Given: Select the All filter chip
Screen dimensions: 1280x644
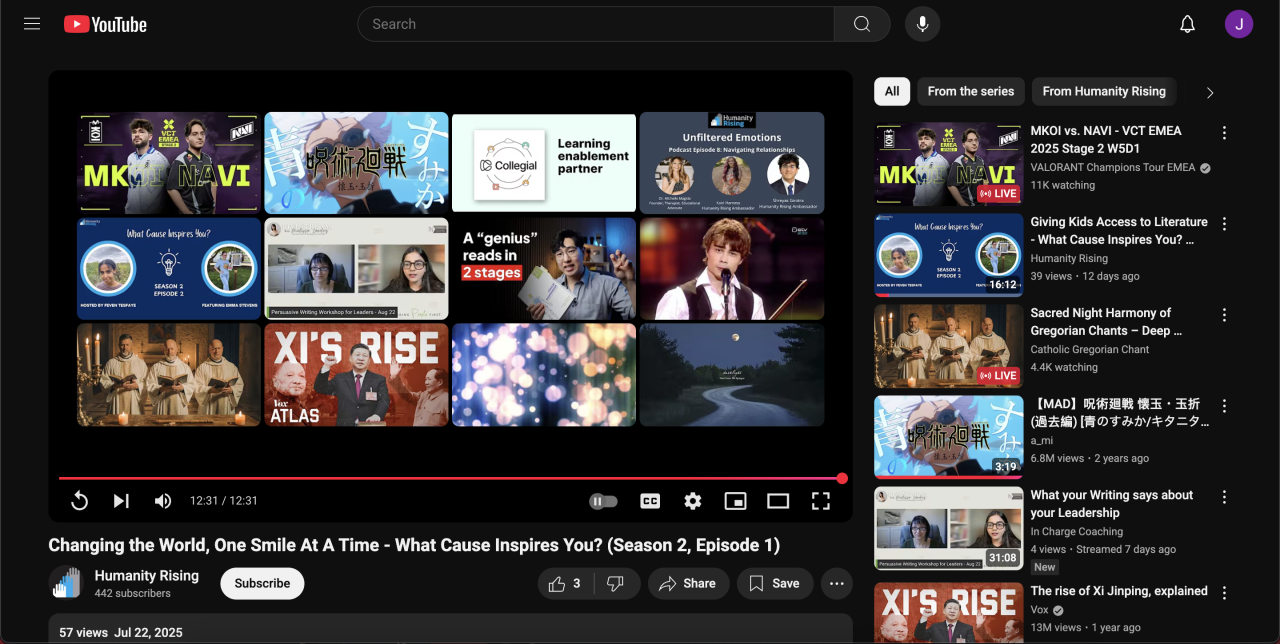Looking at the screenshot, I should point(892,91).
